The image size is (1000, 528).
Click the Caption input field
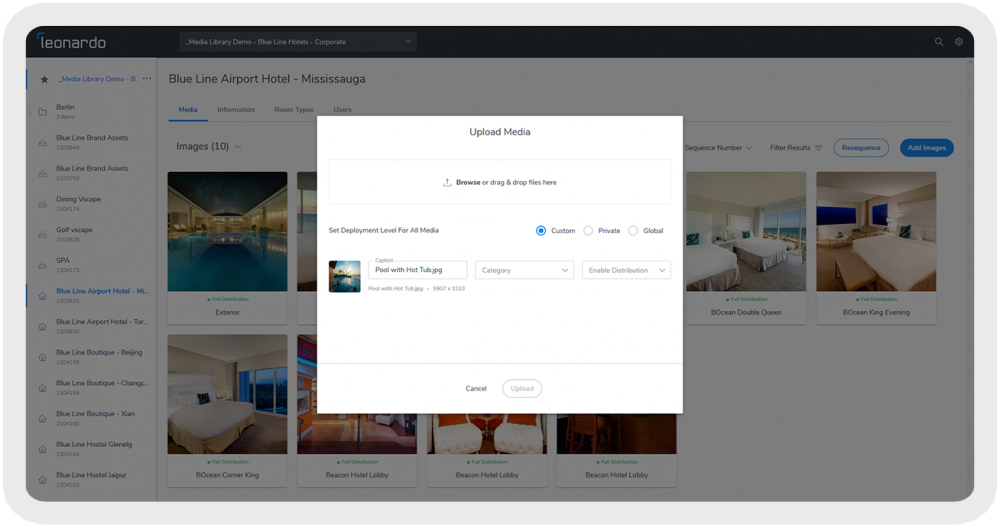(x=418, y=270)
